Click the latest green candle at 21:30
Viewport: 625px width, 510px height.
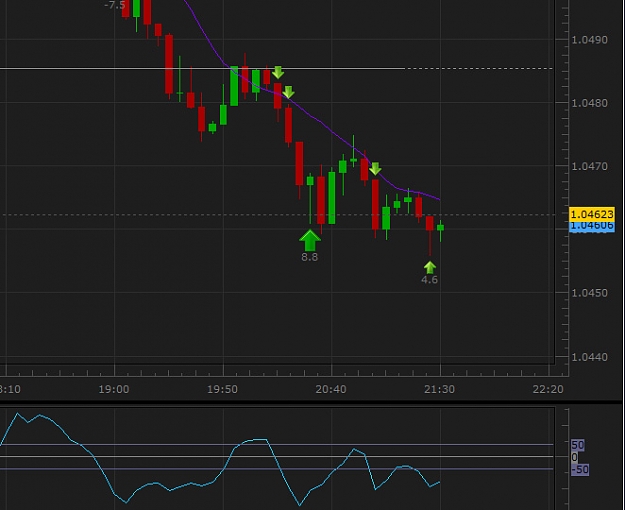440,228
